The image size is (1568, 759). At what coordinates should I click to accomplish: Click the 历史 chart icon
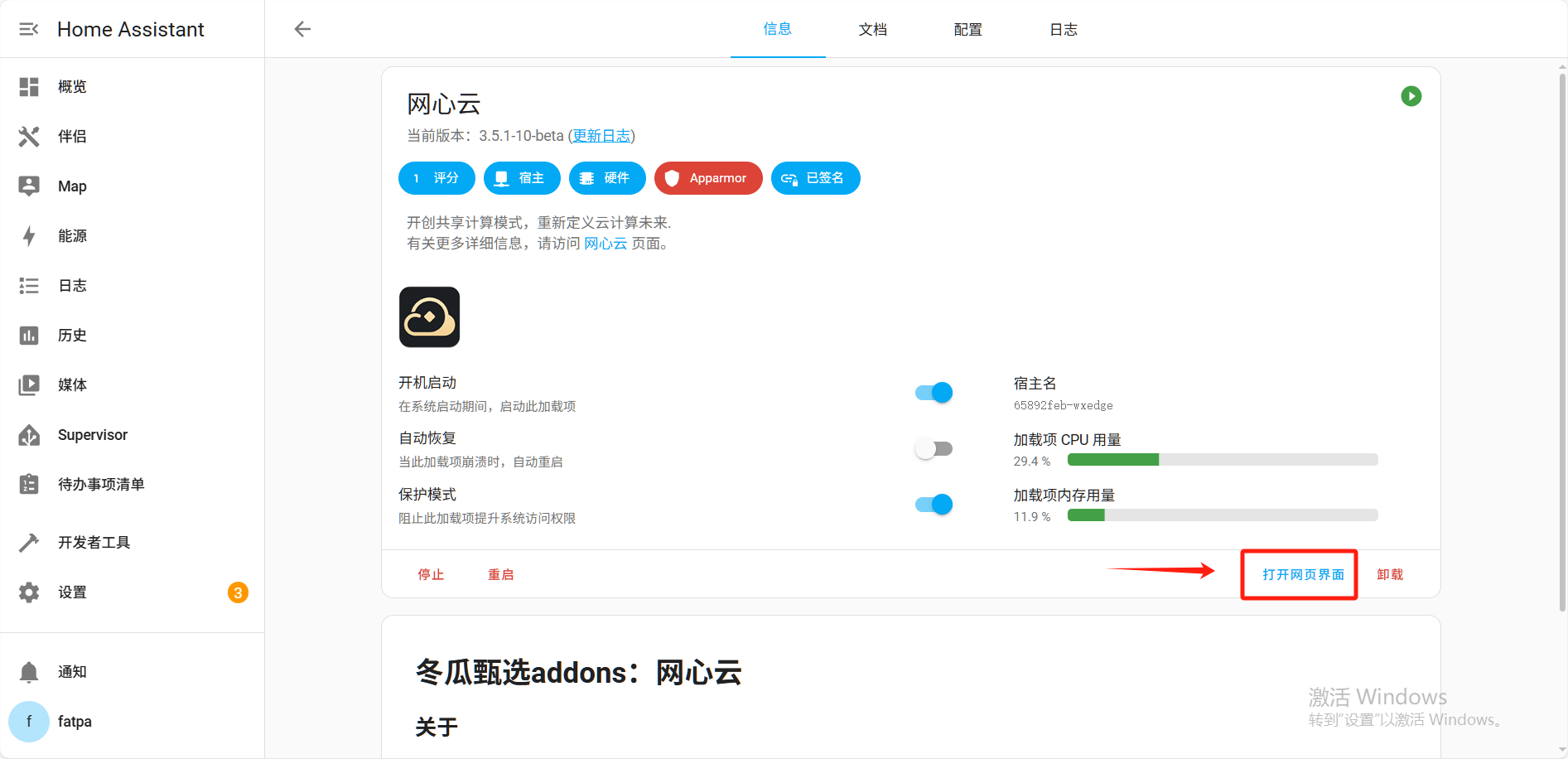29,336
